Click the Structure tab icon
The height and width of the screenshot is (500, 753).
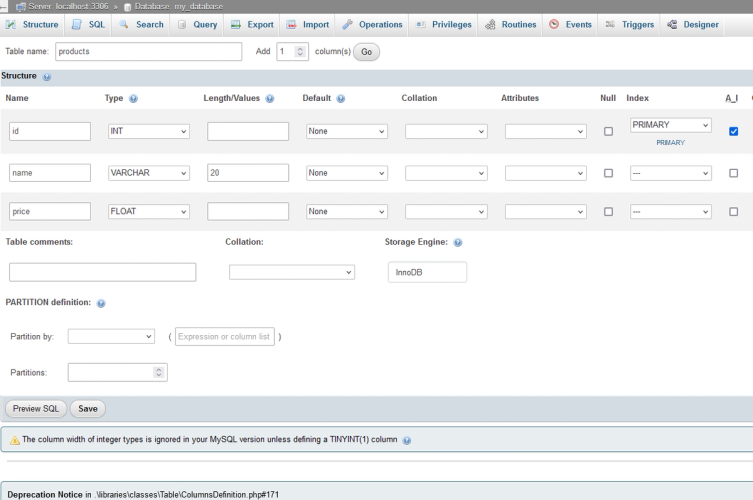pyautogui.click(x=11, y=24)
